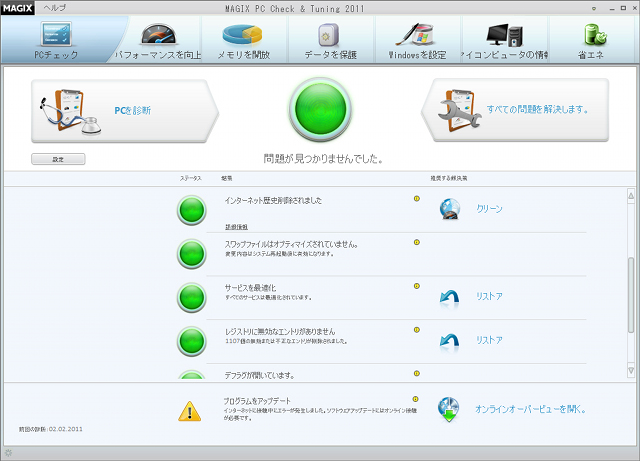Select the デフラグが開いています row text
This screenshot has width=640, height=461.
click(260, 375)
